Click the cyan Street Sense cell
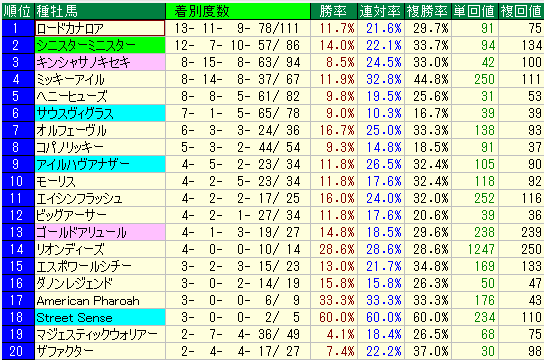This screenshot has height=360, width=544. coord(100,317)
